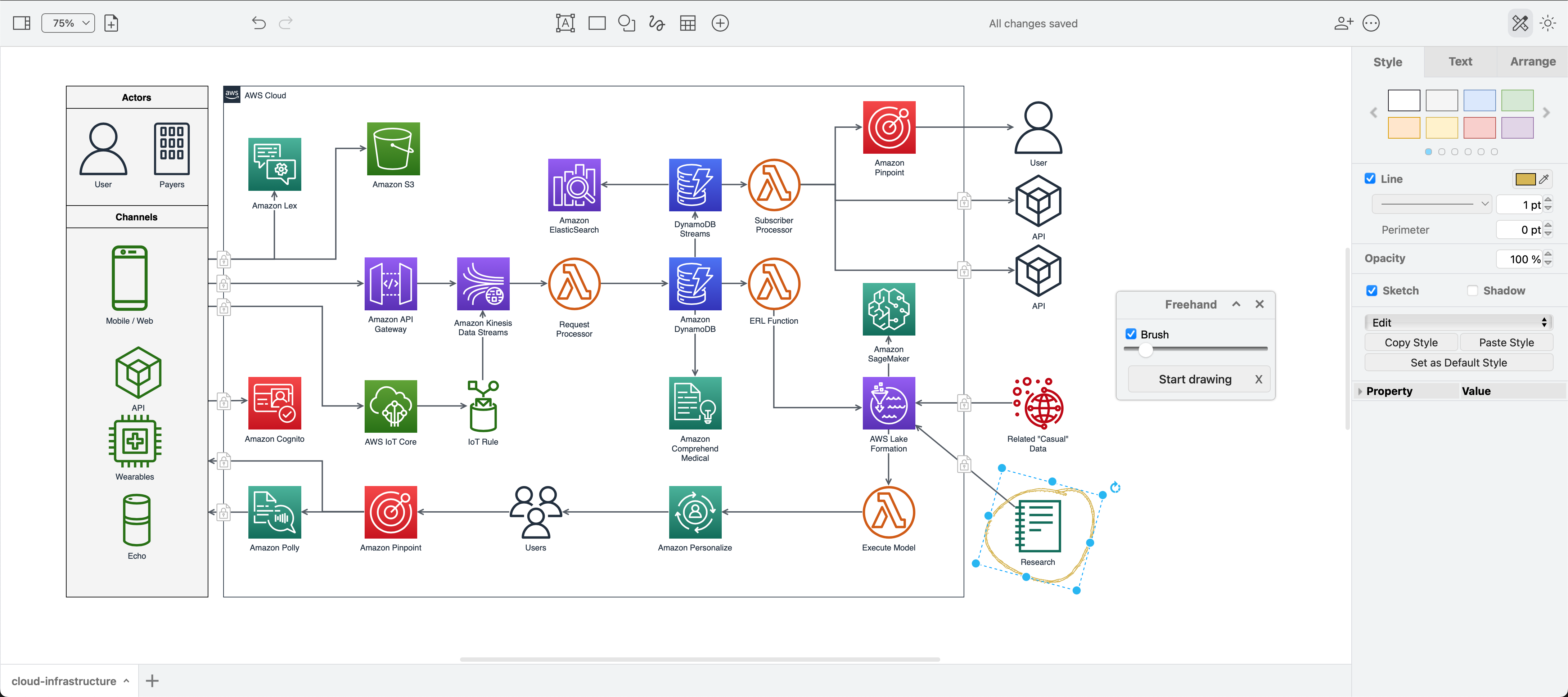Open the Text tab
1568x697 pixels.
coord(1460,62)
